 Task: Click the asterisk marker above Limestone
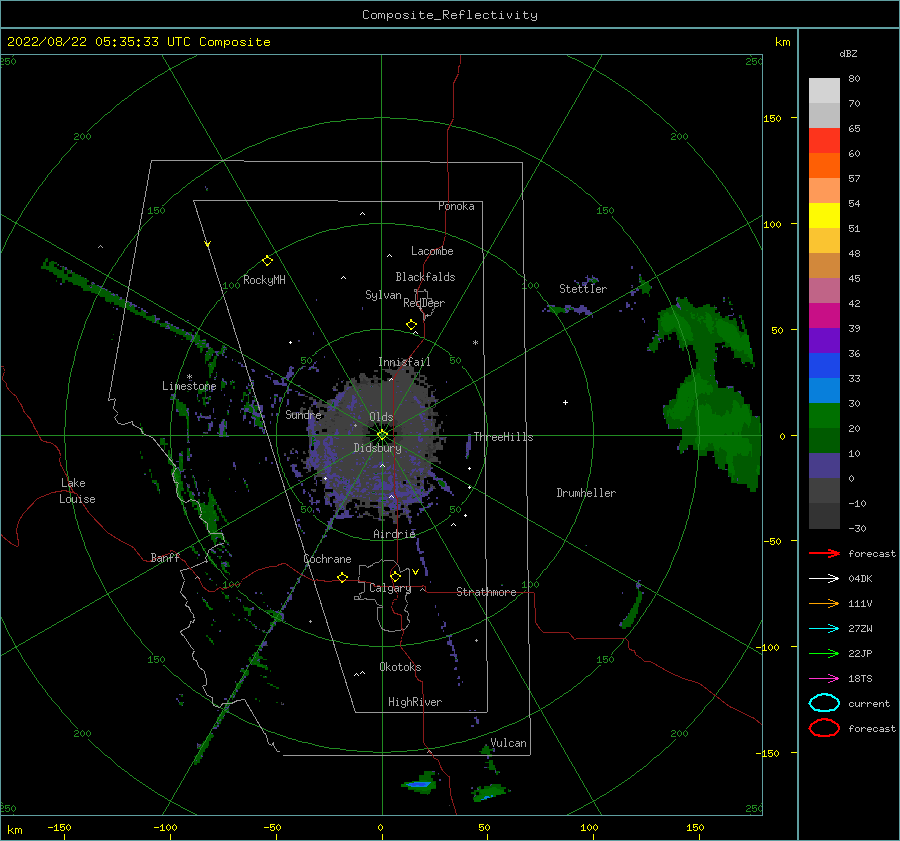(189, 377)
